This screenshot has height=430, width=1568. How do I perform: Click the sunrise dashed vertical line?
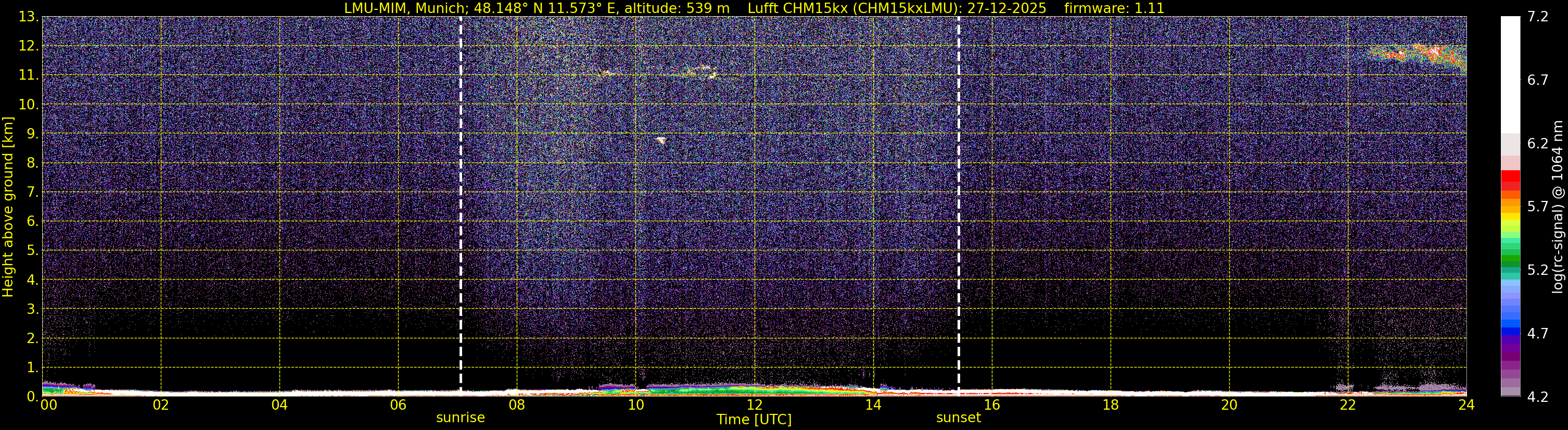pyautogui.click(x=460, y=206)
